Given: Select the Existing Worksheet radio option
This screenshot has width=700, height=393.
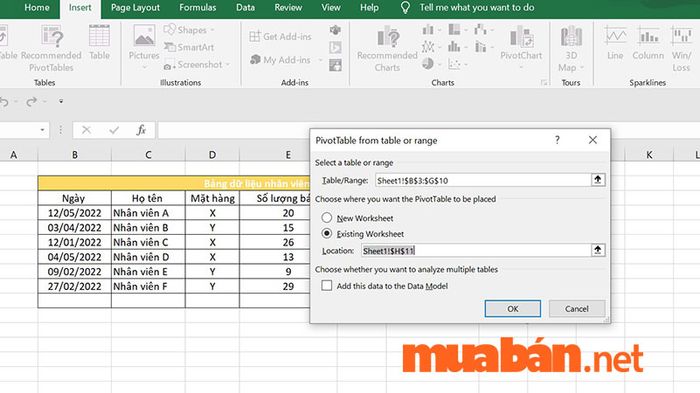Looking at the screenshot, I should 327,234.
